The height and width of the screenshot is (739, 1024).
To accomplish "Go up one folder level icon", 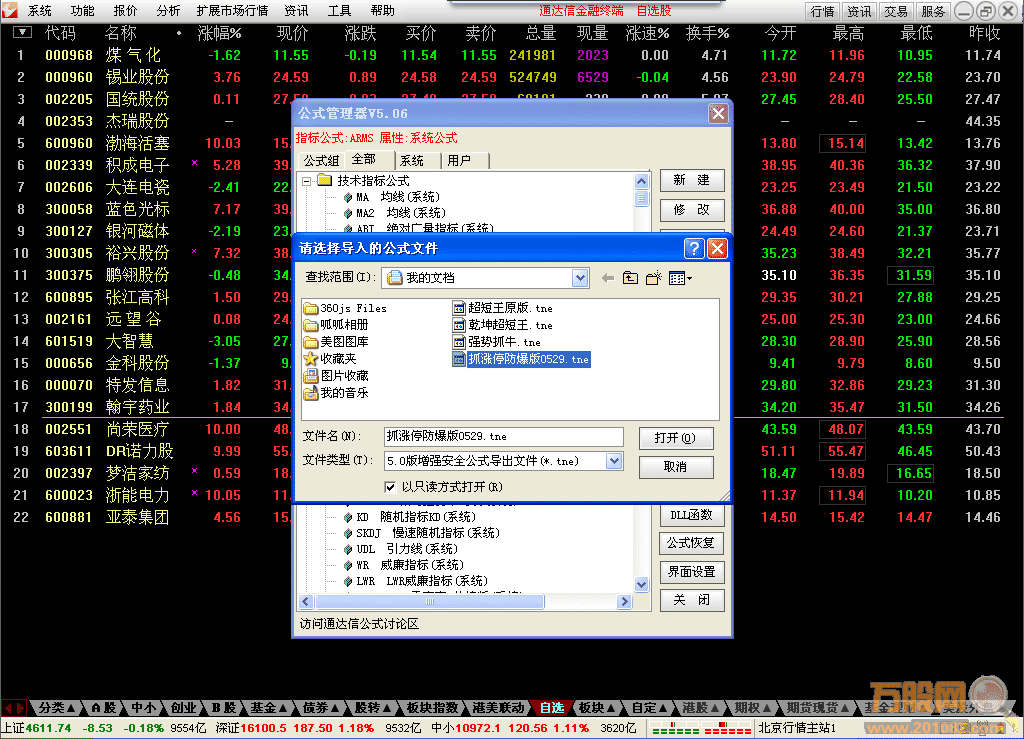I will [630, 278].
